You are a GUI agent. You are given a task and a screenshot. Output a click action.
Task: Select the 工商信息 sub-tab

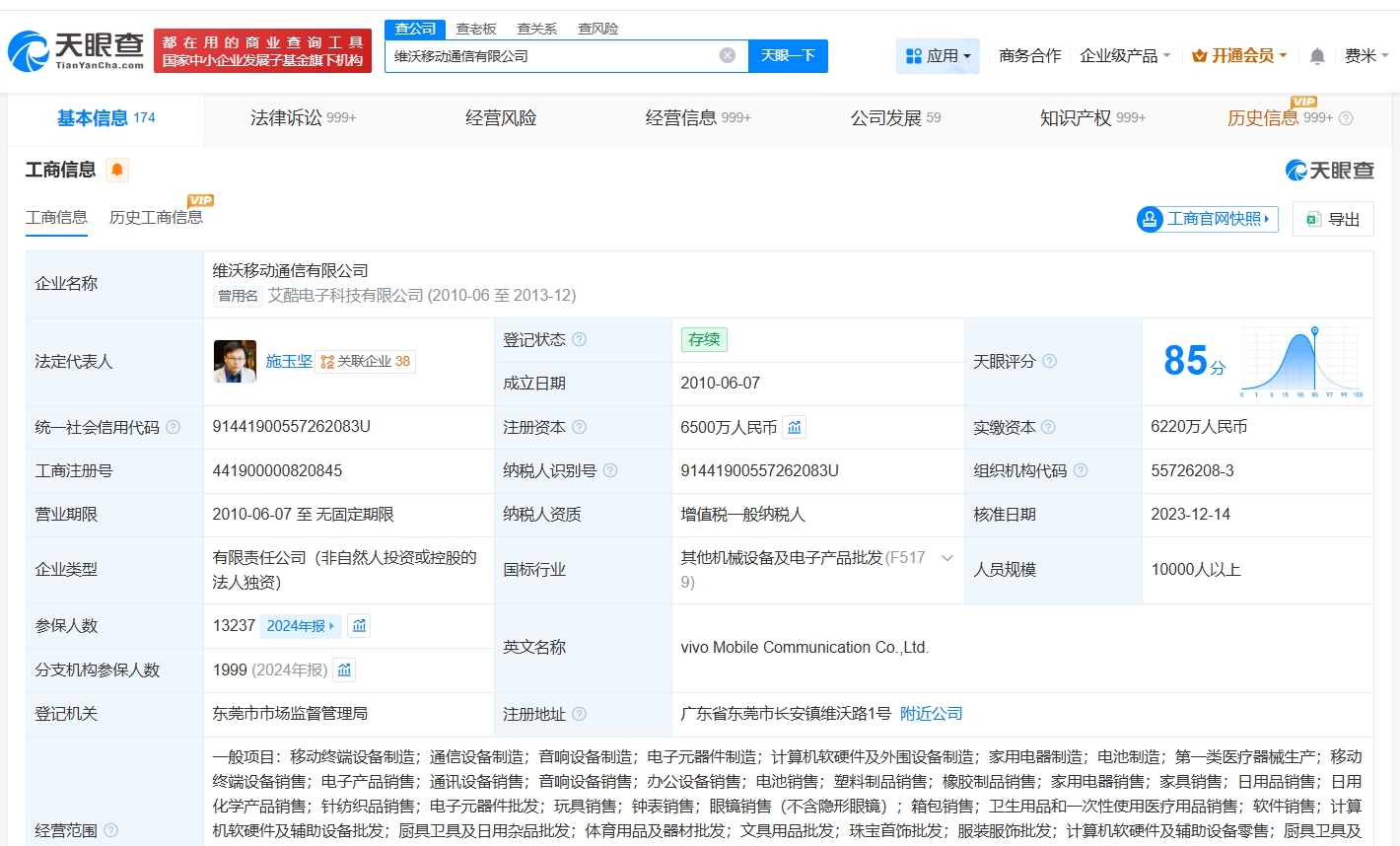pyautogui.click(x=56, y=217)
